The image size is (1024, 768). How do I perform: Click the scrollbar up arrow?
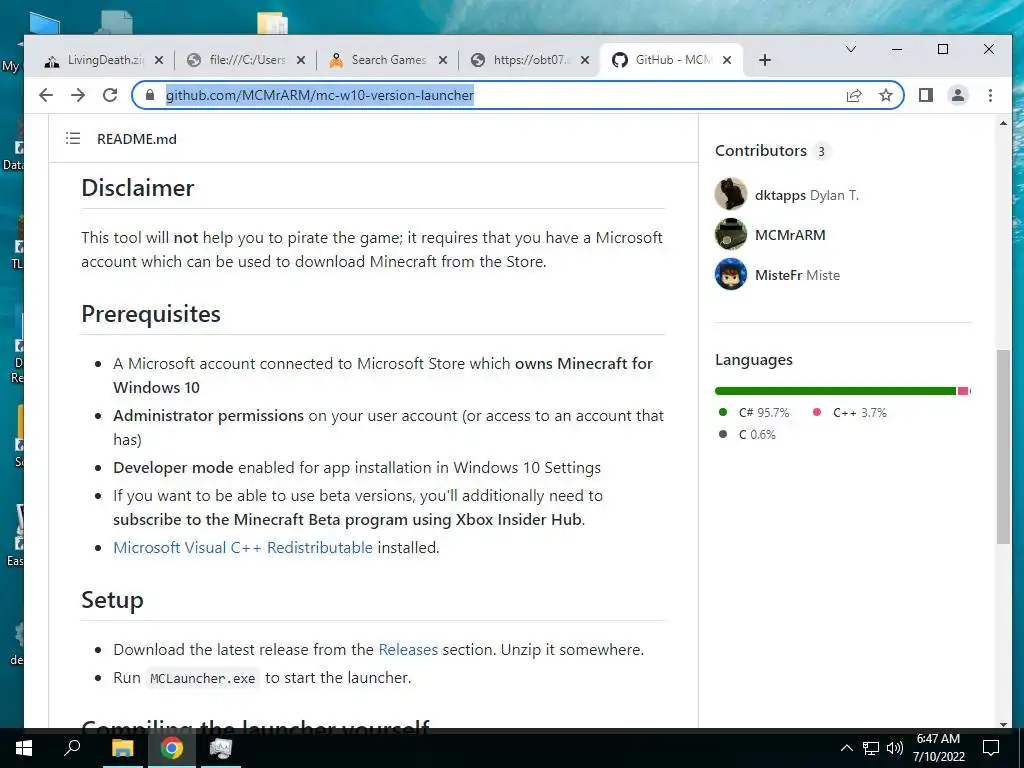1003,123
